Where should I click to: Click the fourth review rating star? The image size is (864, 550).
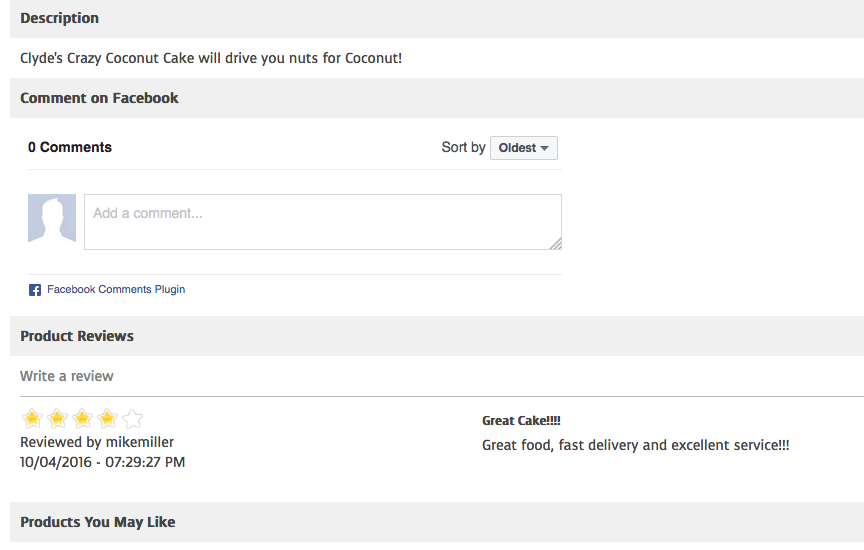[x=107, y=418]
